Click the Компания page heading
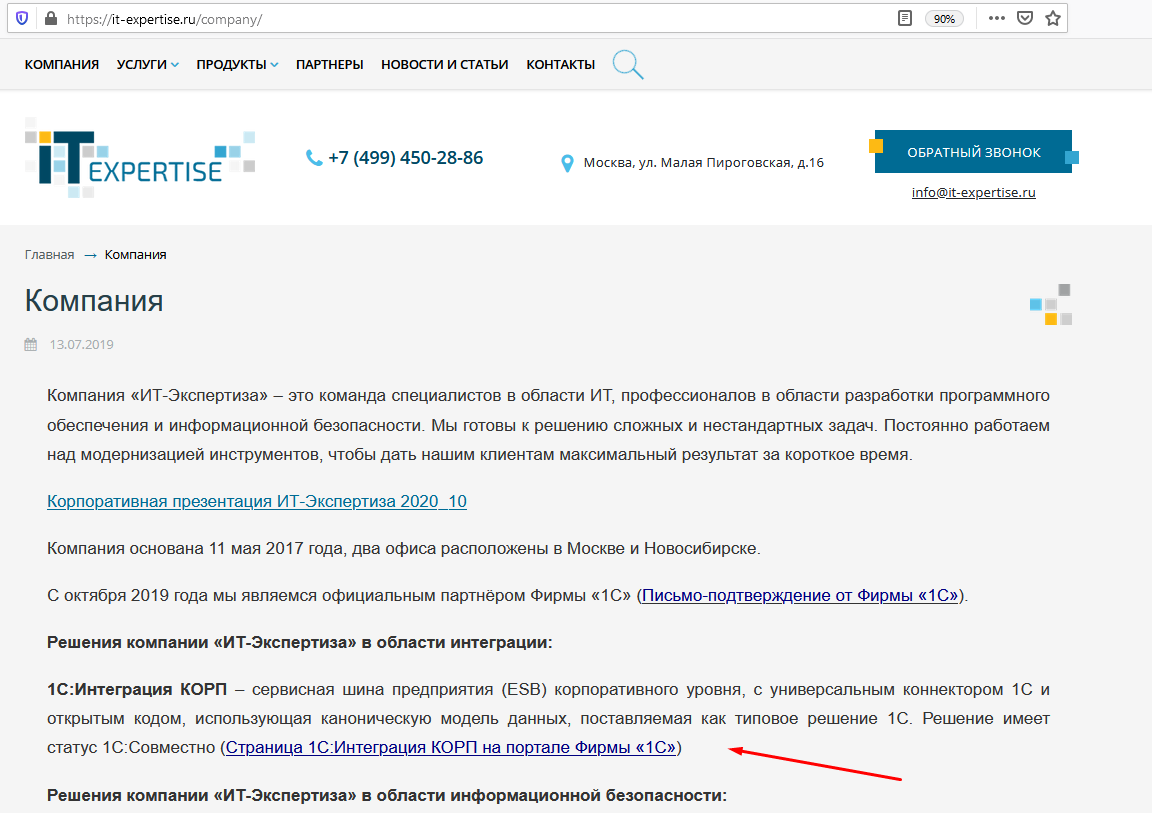 (x=94, y=301)
